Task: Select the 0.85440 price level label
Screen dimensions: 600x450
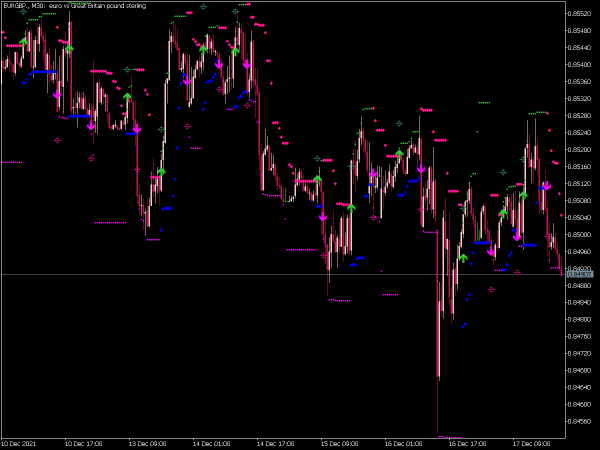Action: point(579,47)
